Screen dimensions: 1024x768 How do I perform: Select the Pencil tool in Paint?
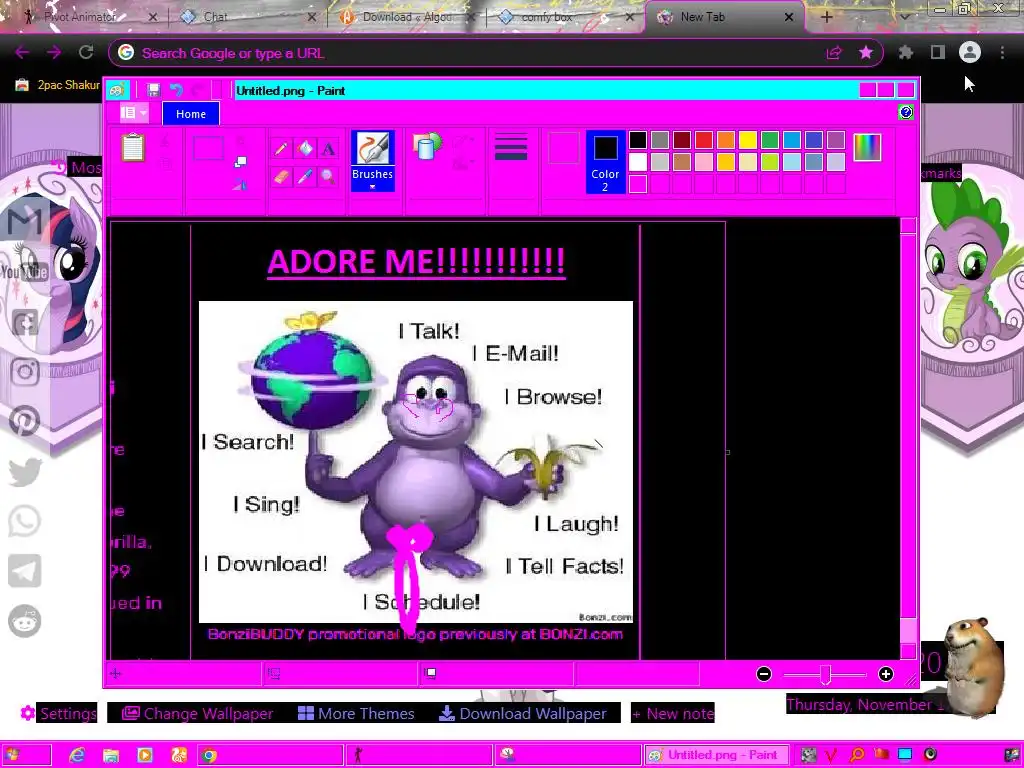[281, 149]
